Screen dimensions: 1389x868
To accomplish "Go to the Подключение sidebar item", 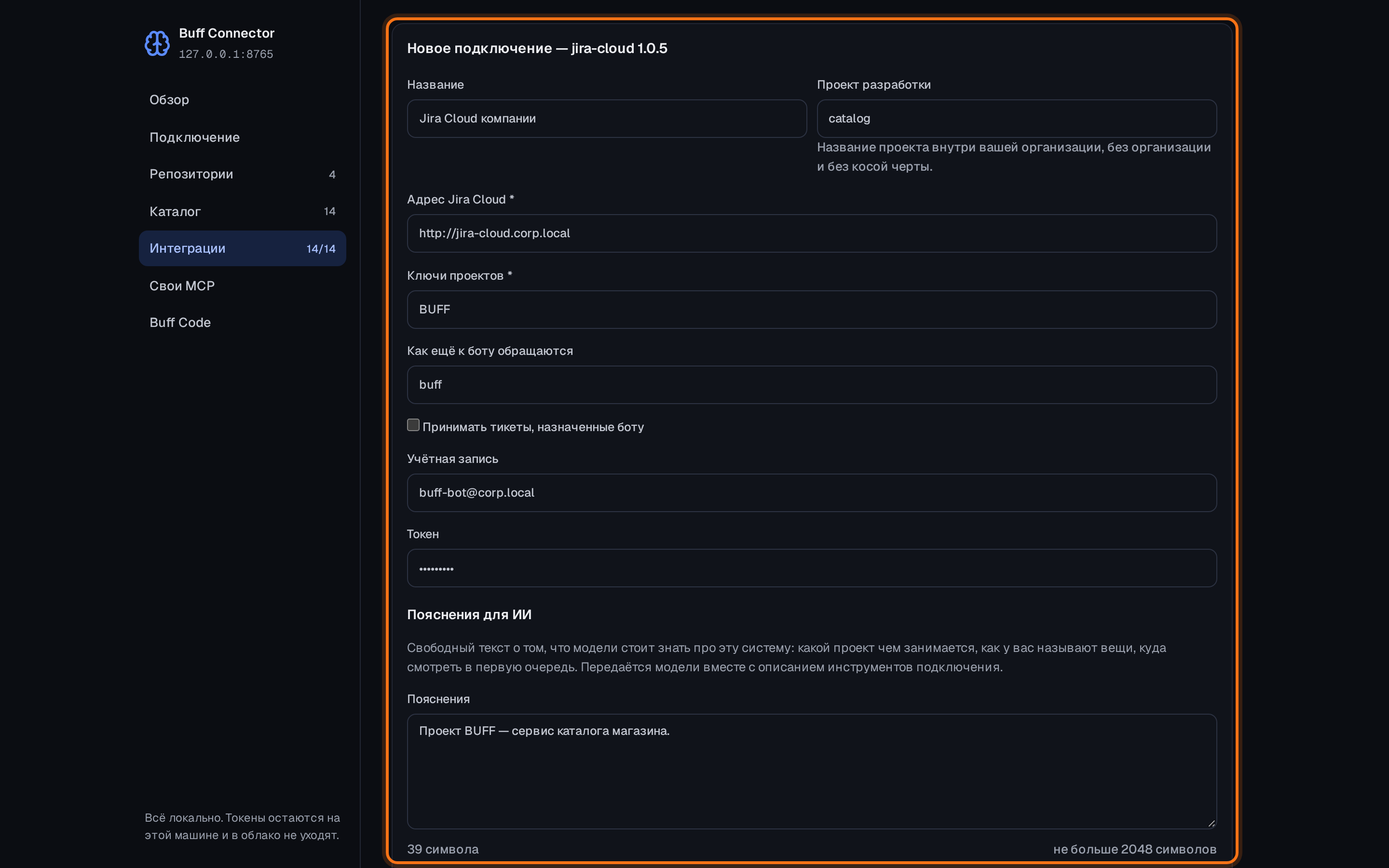I will (242, 137).
